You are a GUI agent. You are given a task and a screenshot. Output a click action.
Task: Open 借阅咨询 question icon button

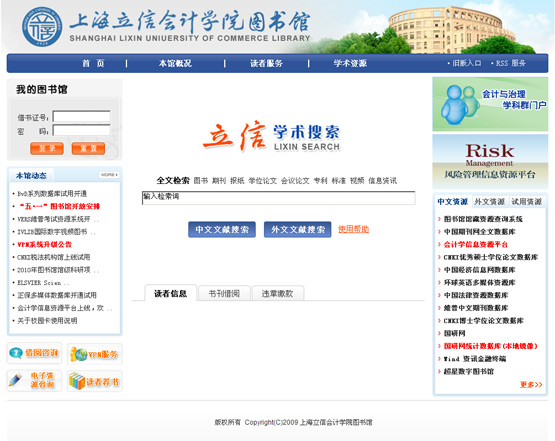[x=34, y=353]
